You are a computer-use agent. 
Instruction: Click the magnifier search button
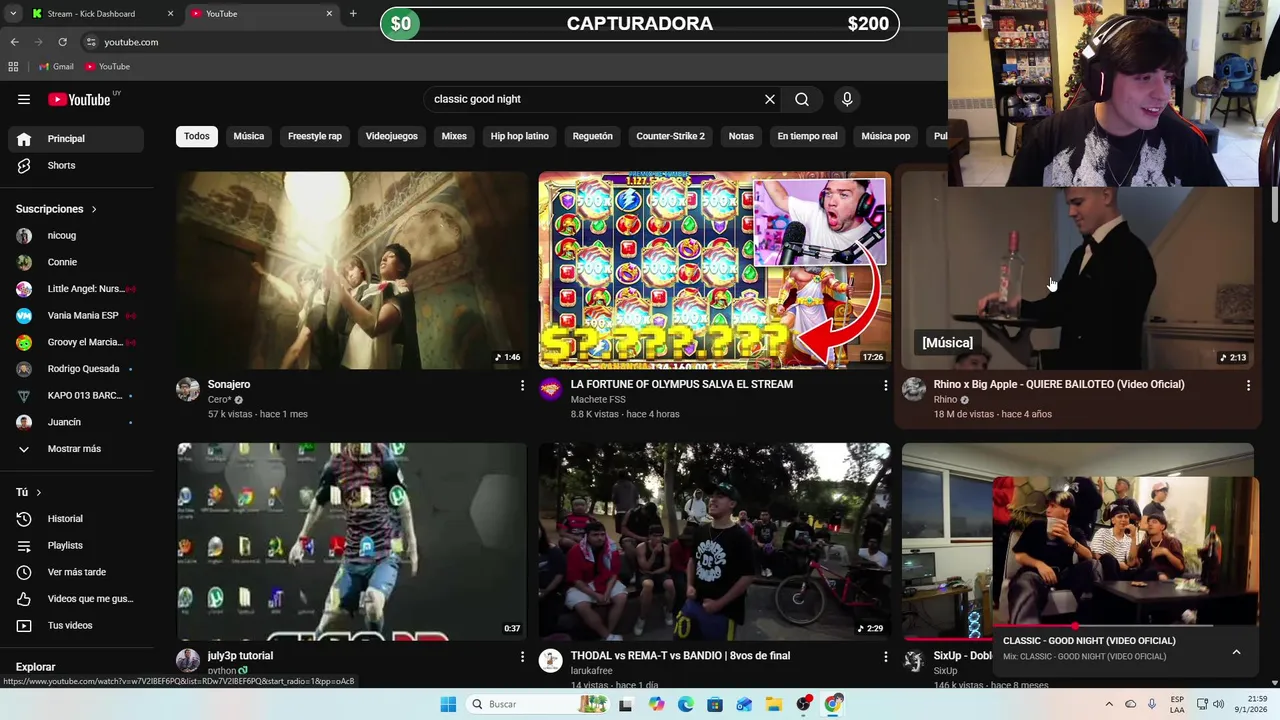point(802,99)
